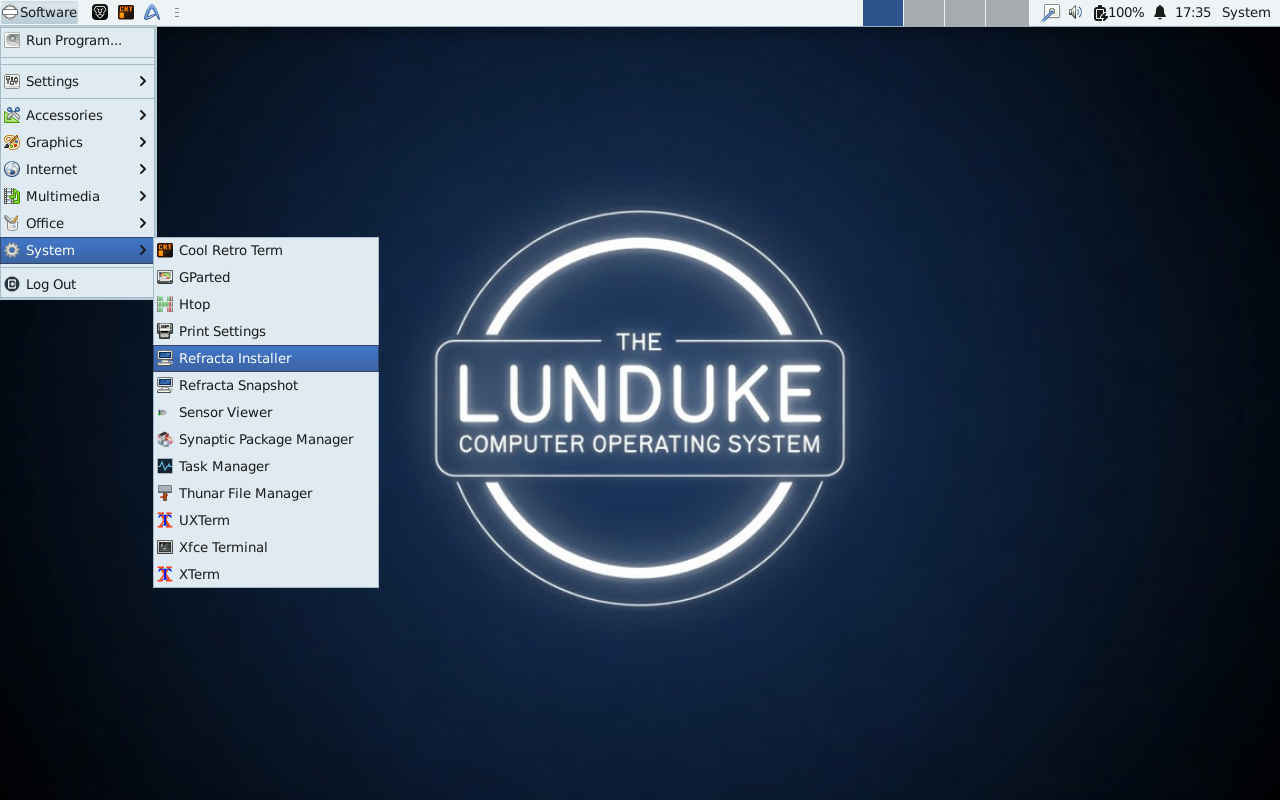Launch Synaptic Package Manager
This screenshot has width=1280, height=800.
(x=266, y=439)
